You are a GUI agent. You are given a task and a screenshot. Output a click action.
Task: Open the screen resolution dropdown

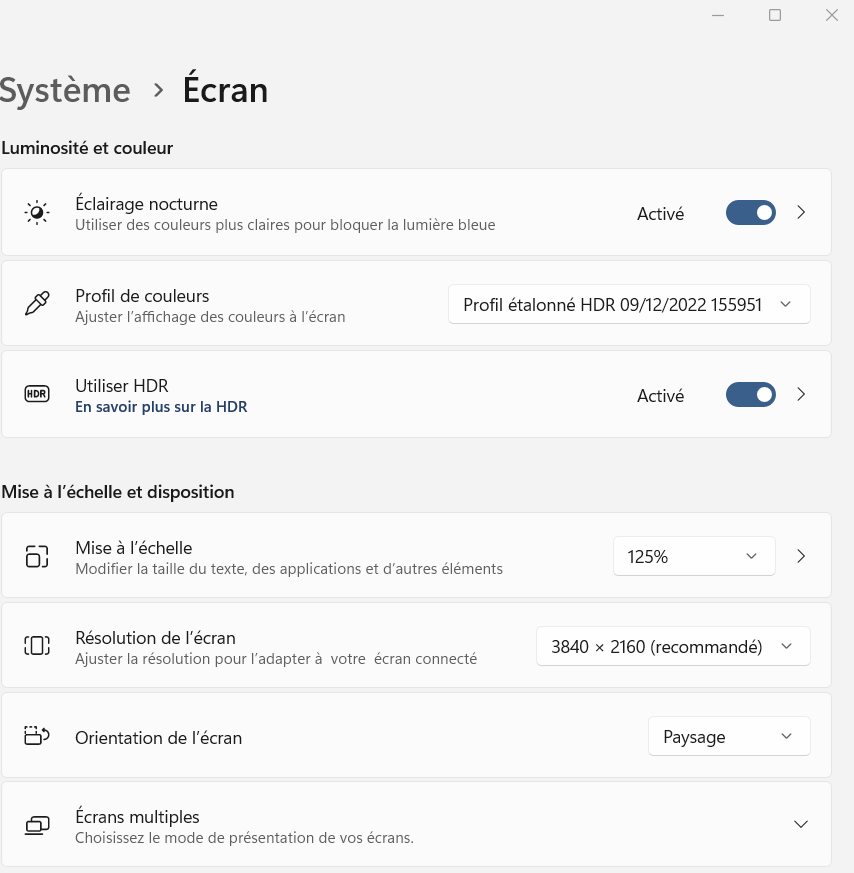(673, 646)
